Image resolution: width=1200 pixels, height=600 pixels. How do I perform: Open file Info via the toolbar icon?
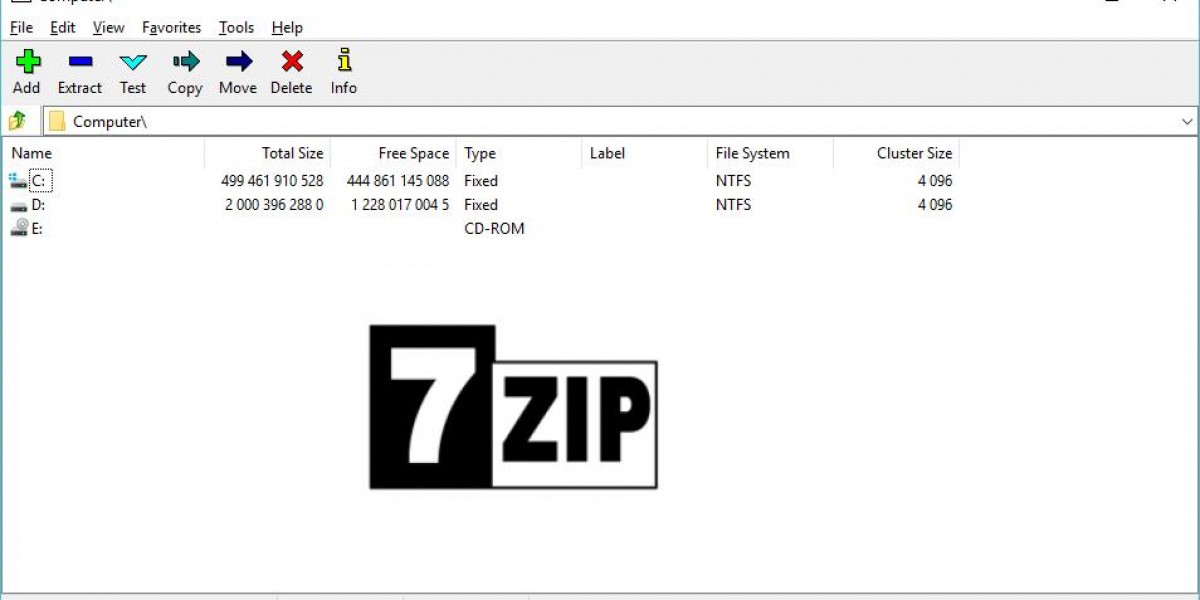click(x=343, y=62)
